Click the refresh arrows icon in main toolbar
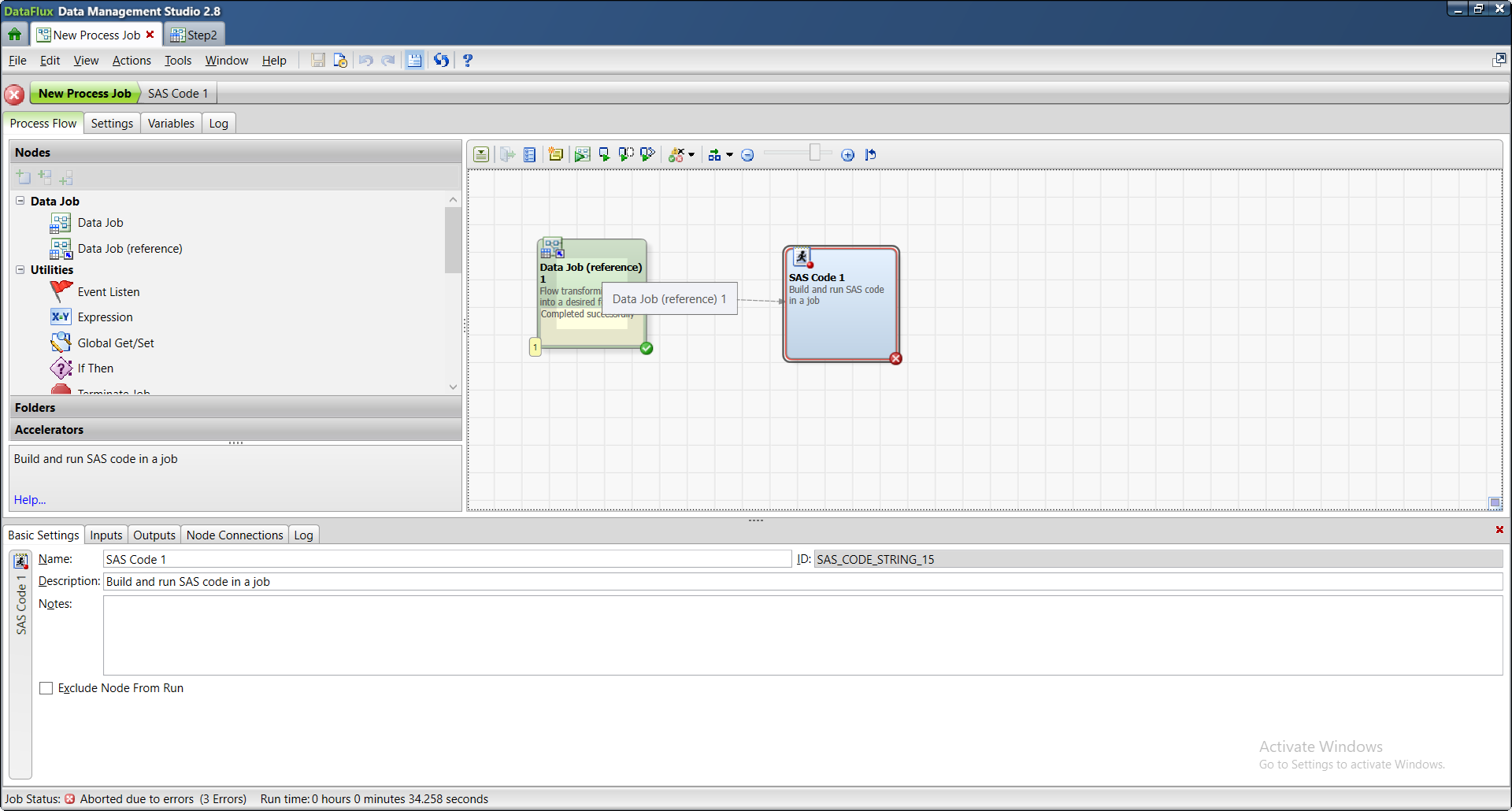The height and width of the screenshot is (811, 1512). [441, 61]
